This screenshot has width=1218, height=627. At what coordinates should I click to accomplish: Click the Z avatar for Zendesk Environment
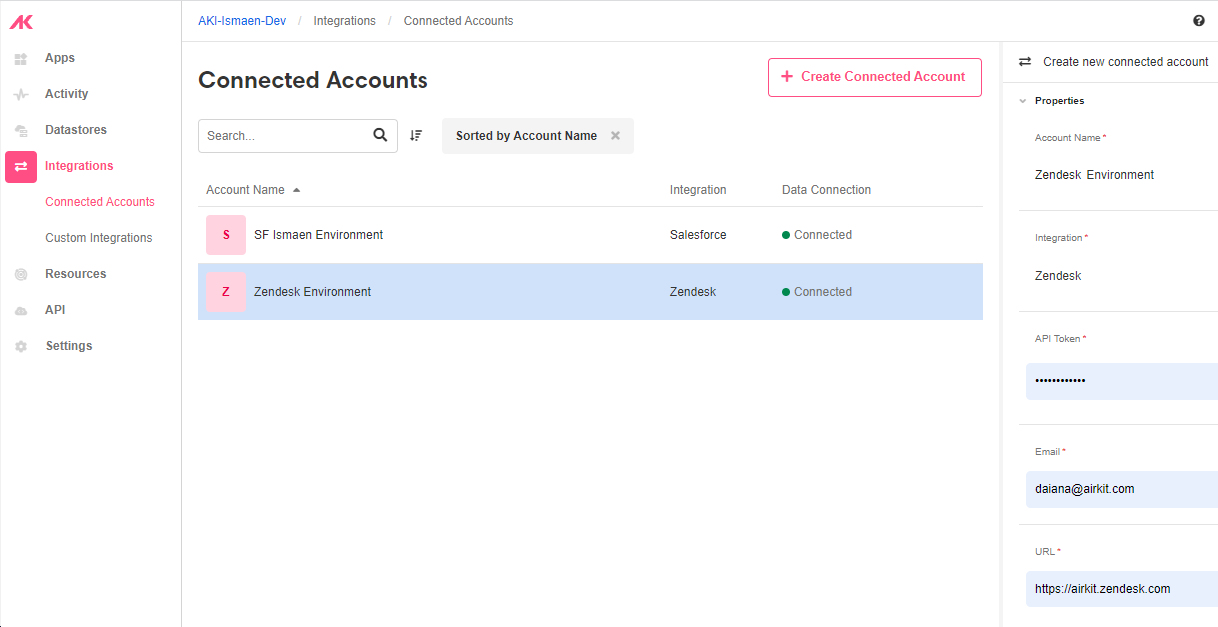[x=226, y=292]
